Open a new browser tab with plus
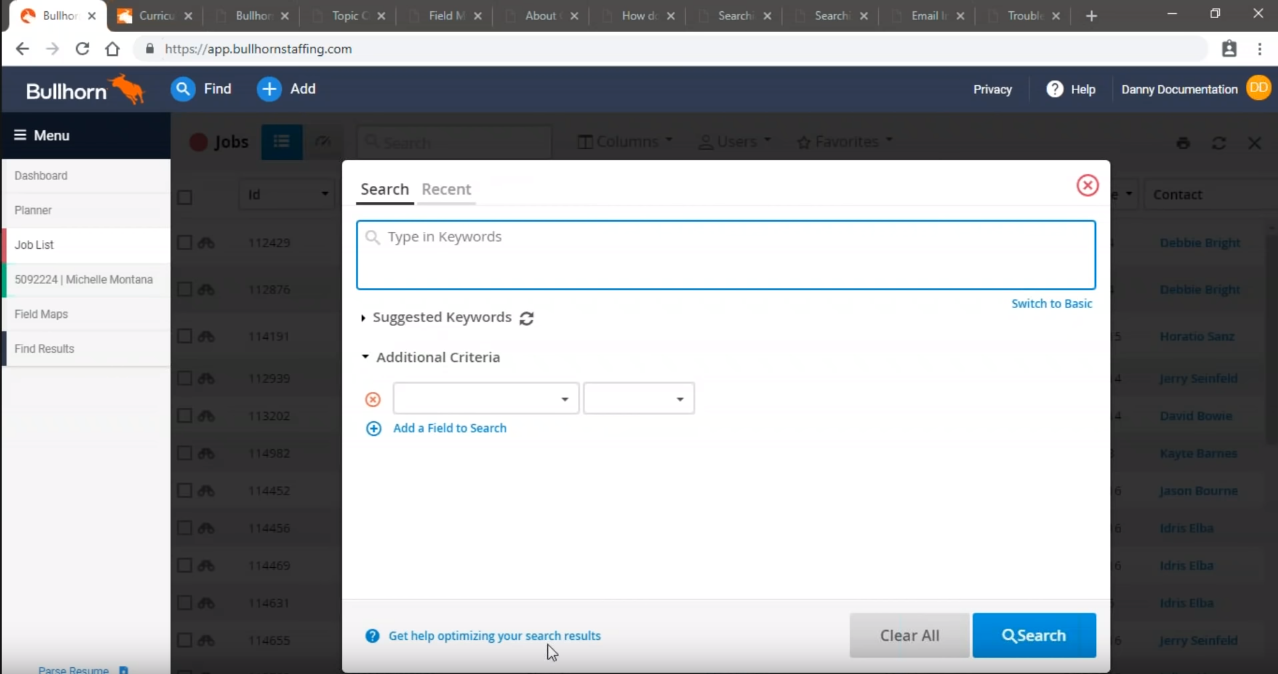 tap(1091, 16)
